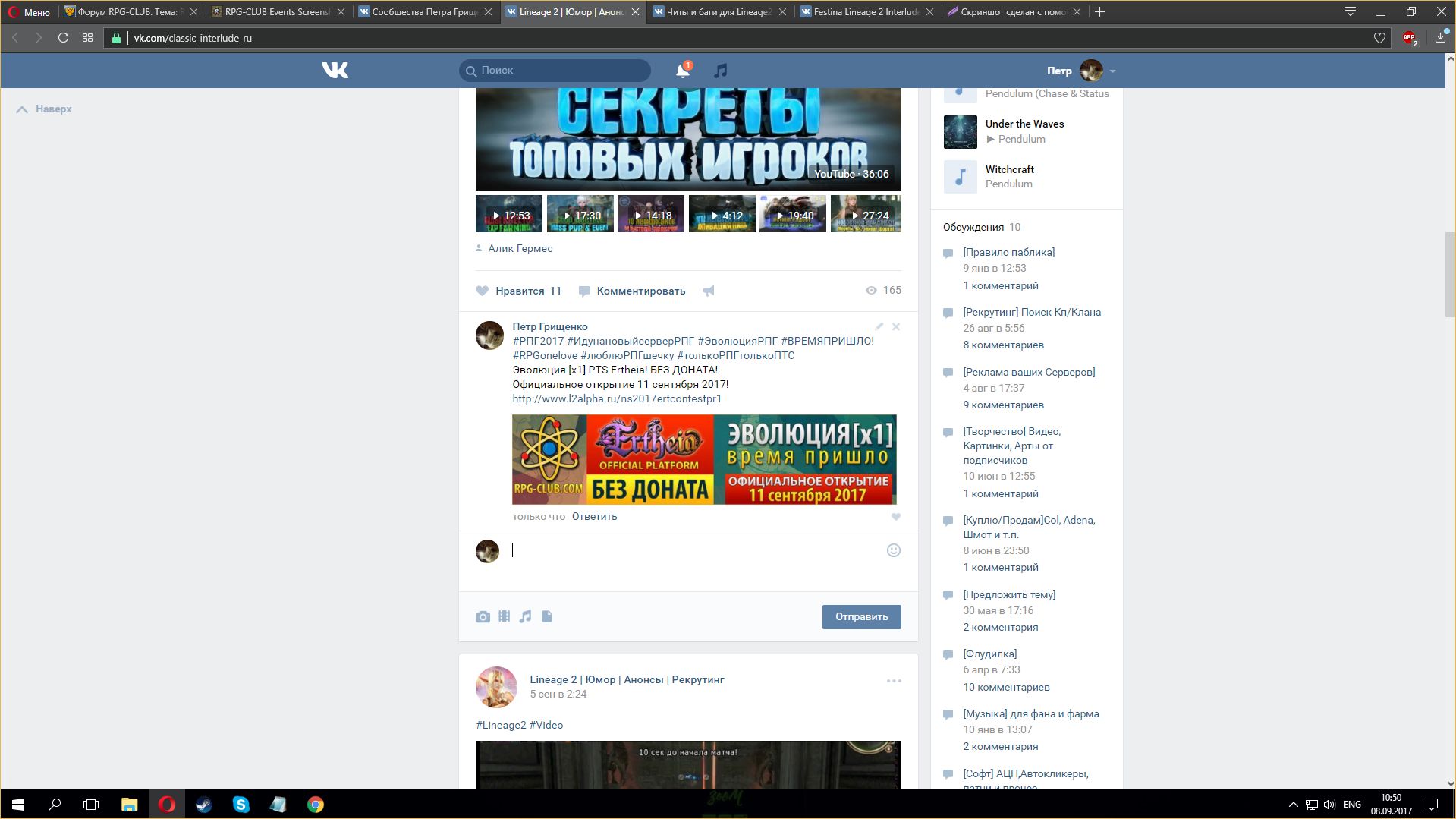Attach a photo with the camera icon

click(483, 616)
